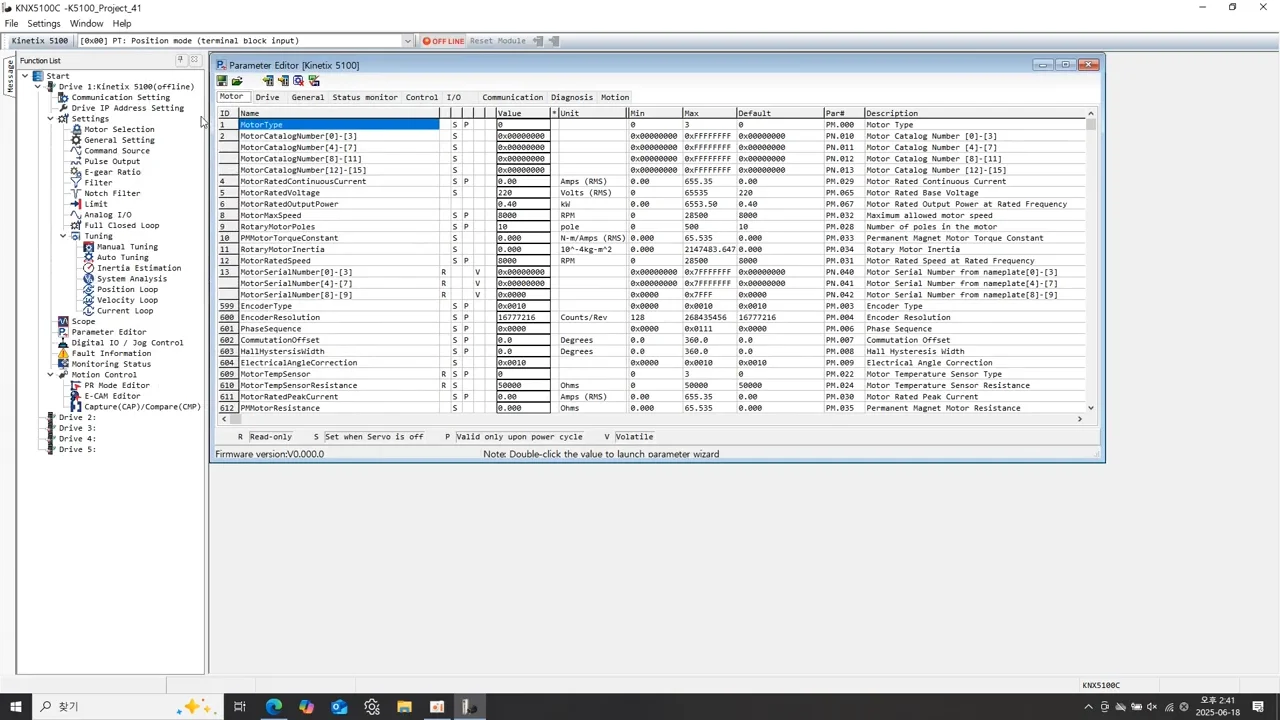
Task: Open E-CAM Editor under Motion Control
Action: coord(112,396)
